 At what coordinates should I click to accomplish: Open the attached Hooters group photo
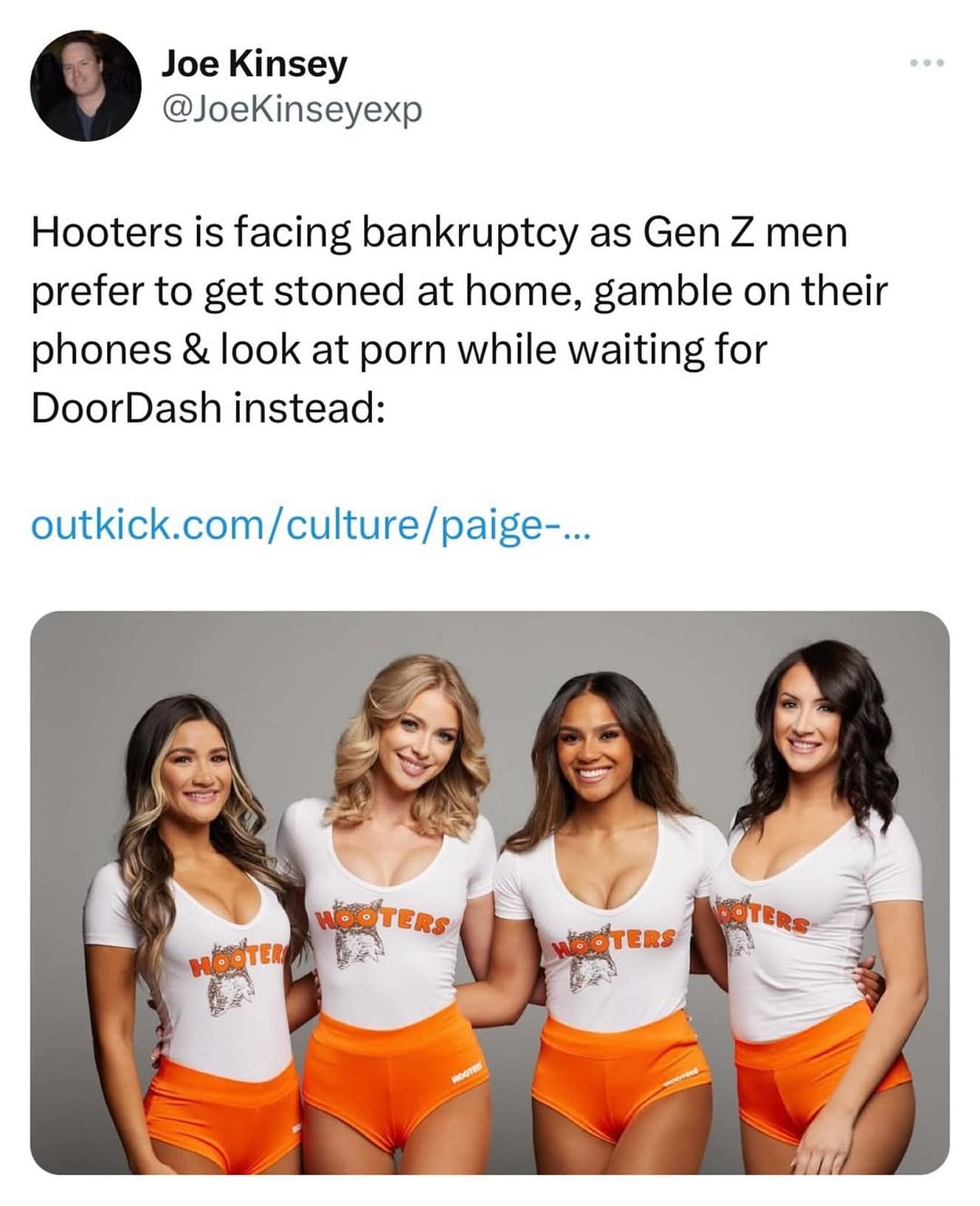(490, 892)
